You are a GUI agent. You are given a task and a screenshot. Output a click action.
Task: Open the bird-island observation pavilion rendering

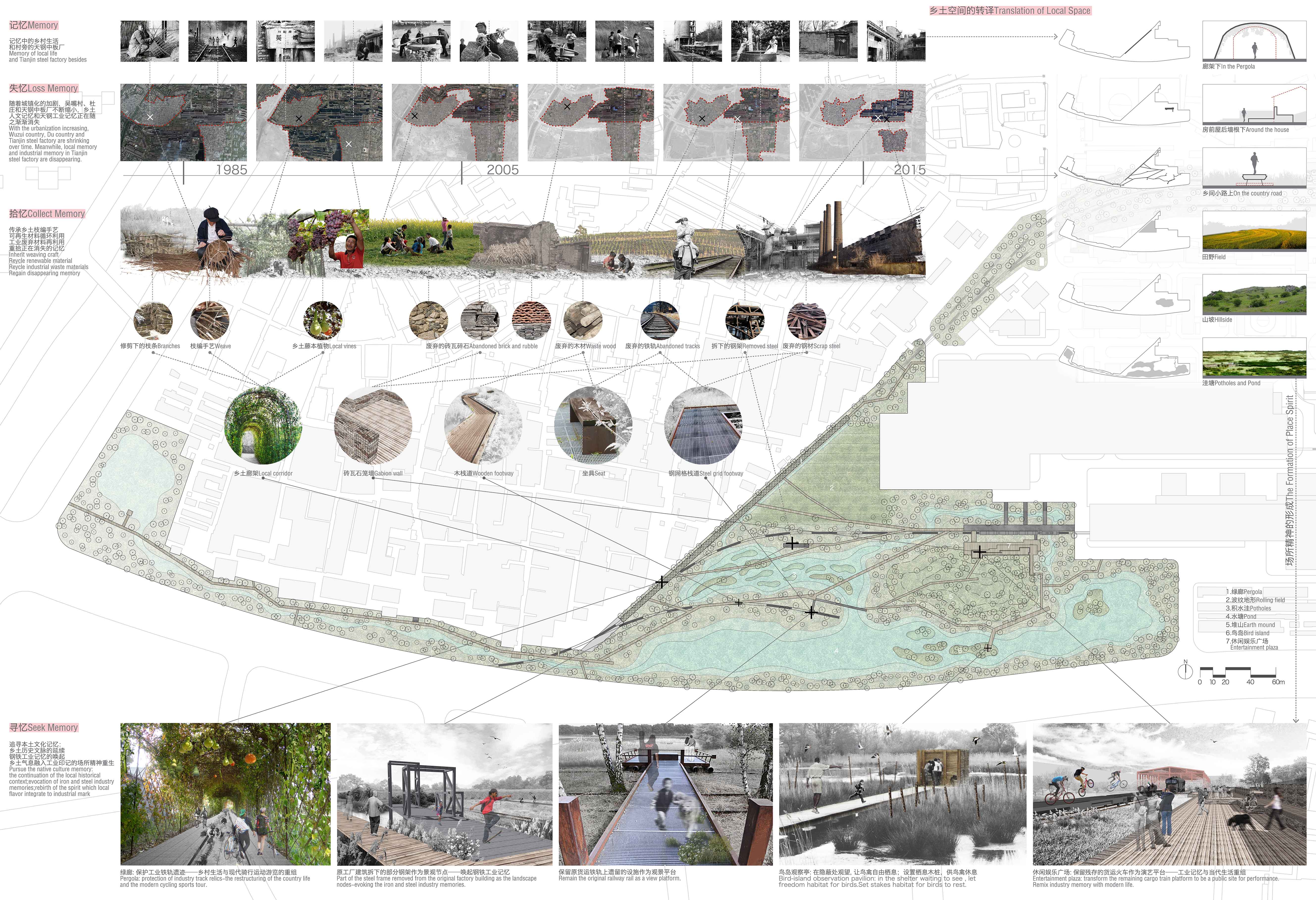[x=903, y=794]
